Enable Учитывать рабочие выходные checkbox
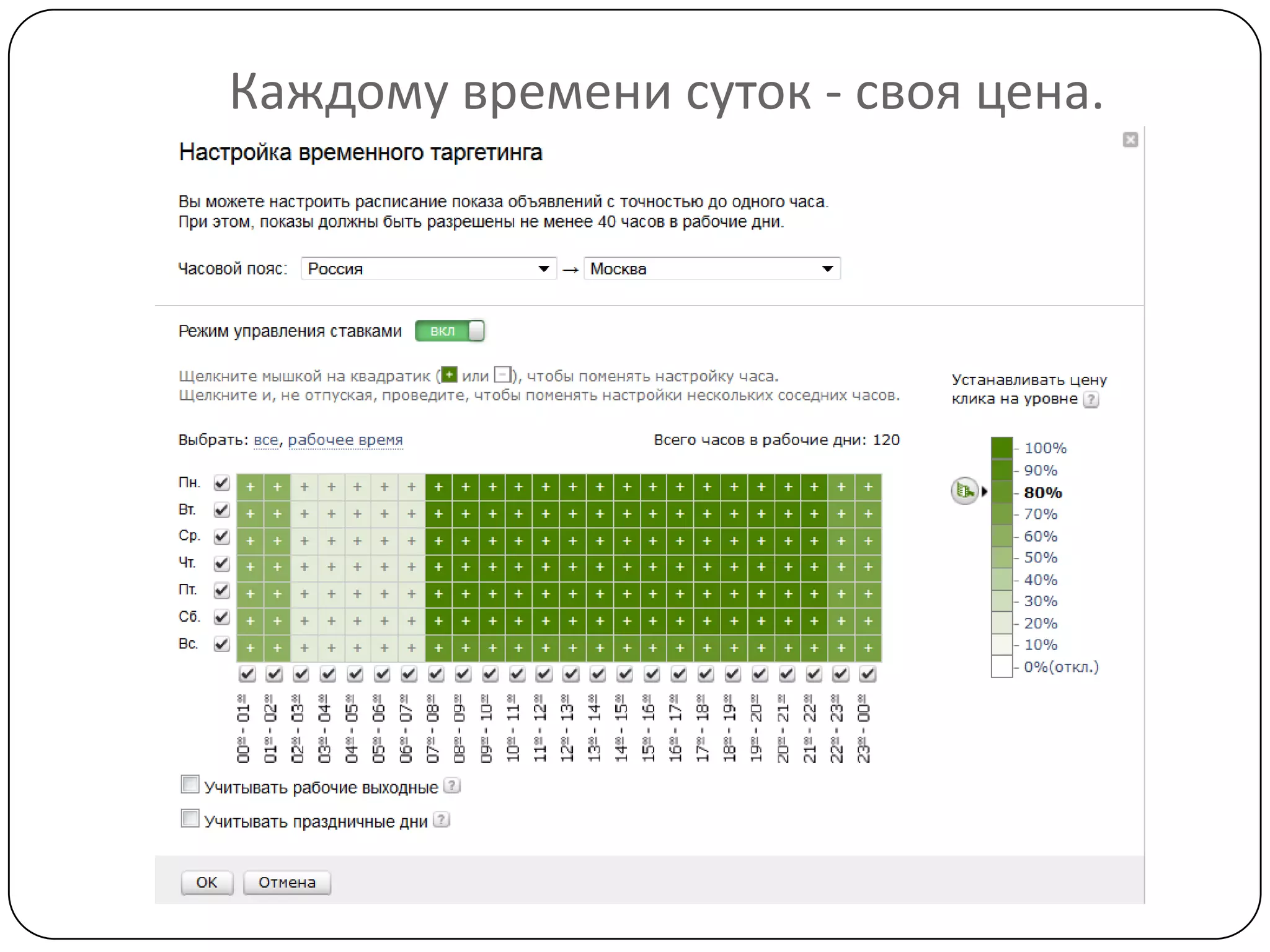The width and height of the screenshot is (1270, 952). [190, 784]
